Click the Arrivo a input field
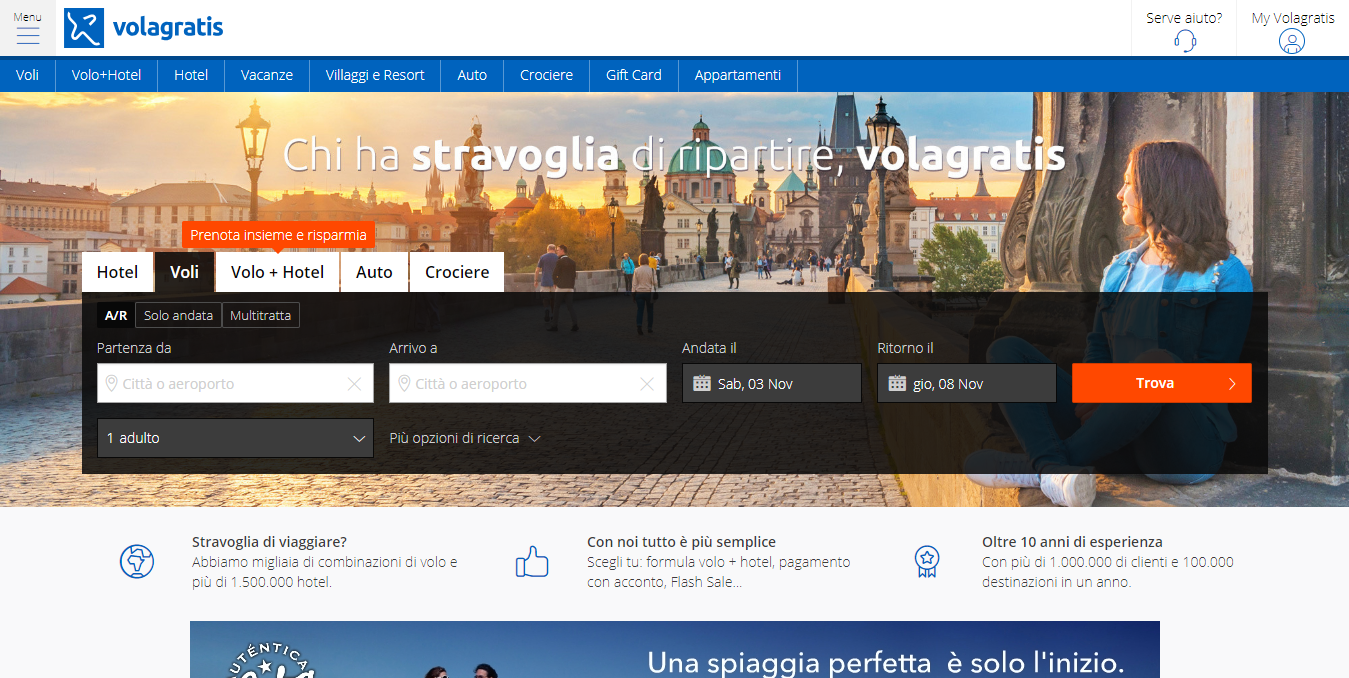 click(528, 383)
